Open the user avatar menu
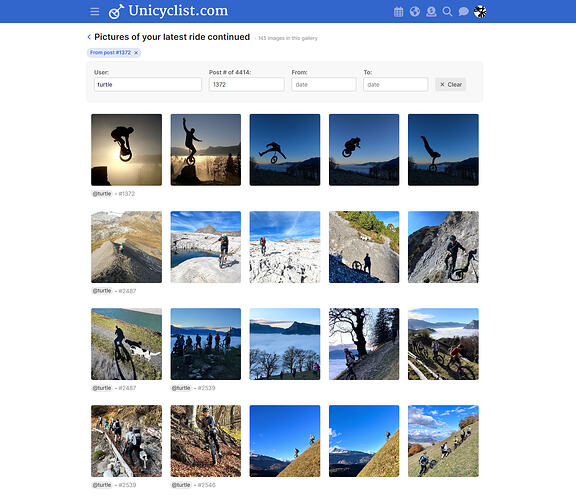This screenshot has width=576, height=499. pos(480,12)
